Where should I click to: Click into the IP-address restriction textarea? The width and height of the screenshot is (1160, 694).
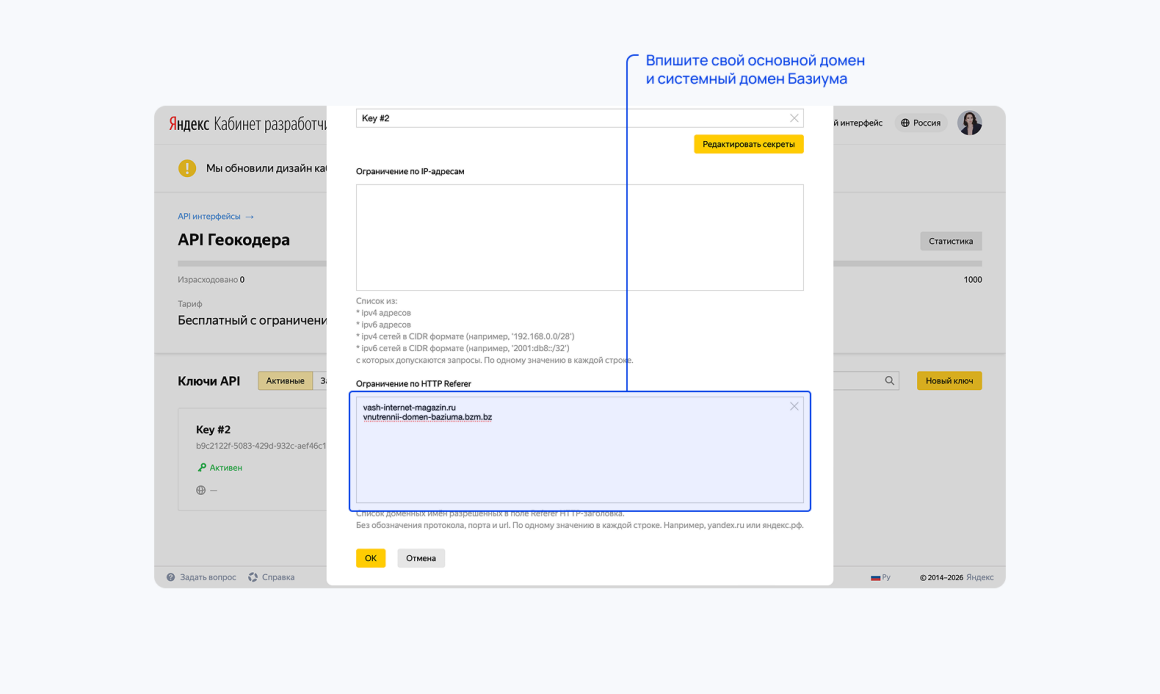[579, 237]
